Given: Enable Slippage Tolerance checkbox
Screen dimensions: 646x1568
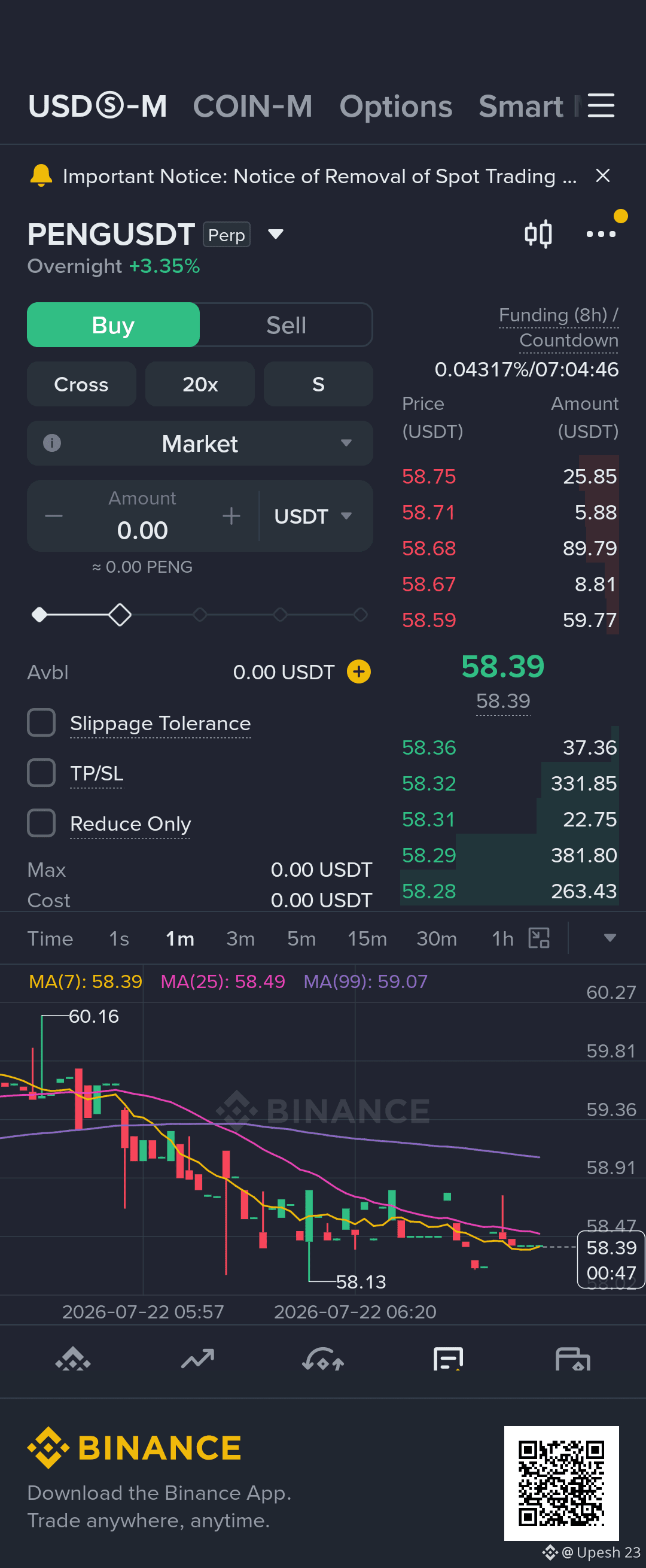Looking at the screenshot, I should pyautogui.click(x=41, y=722).
